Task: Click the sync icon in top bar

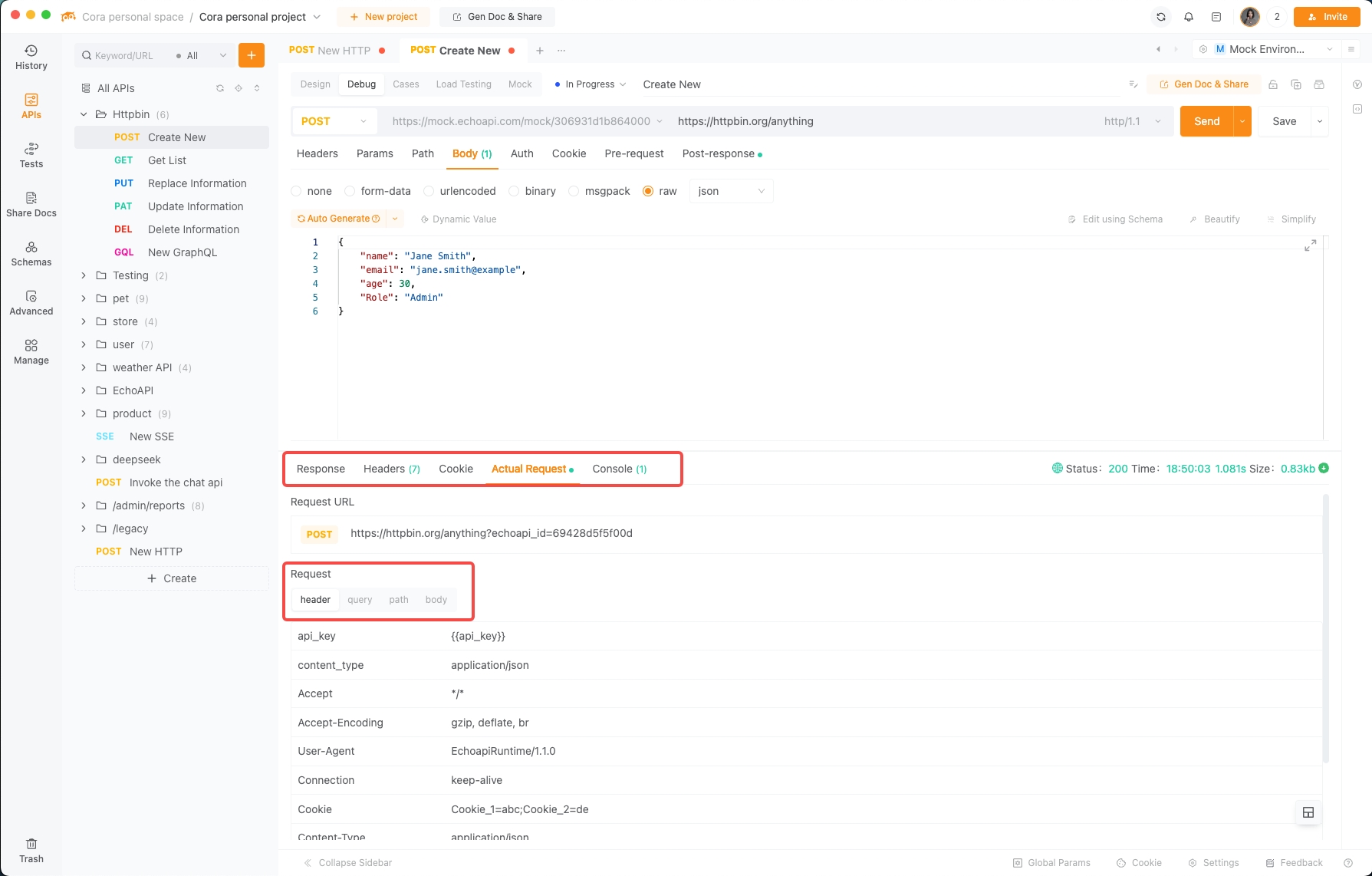Action: [x=1161, y=17]
